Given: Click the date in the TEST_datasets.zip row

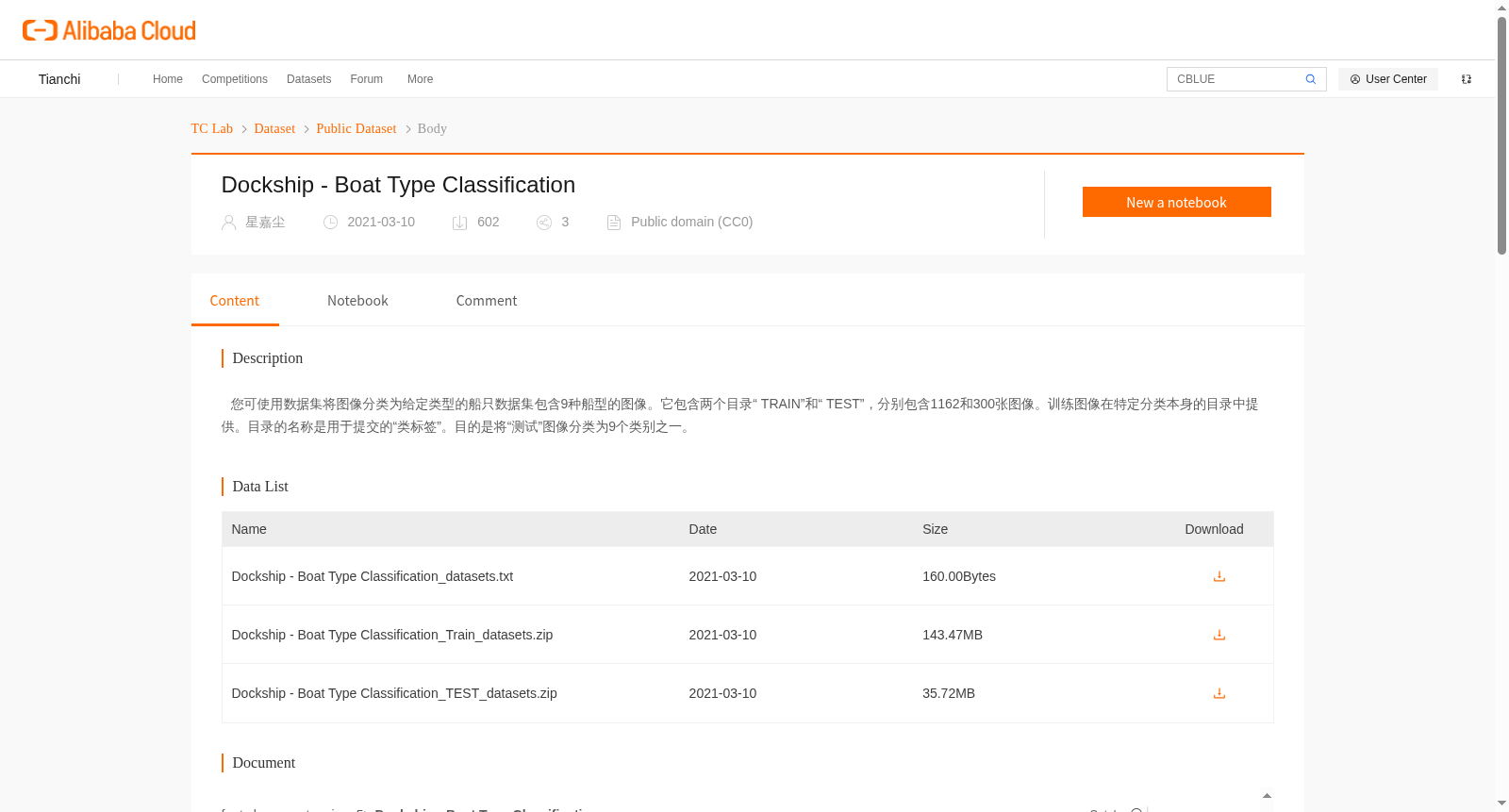Looking at the screenshot, I should click(722, 693).
